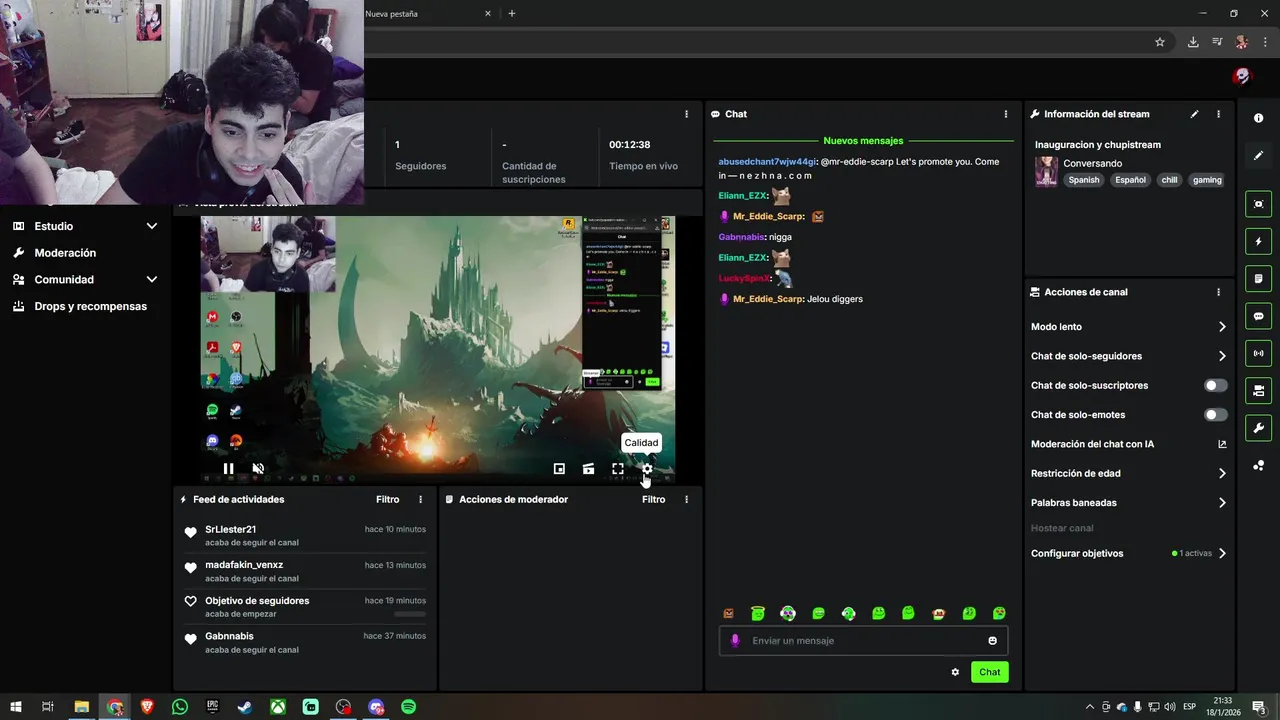1280x720 pixels.
Task: Send message with green Chat button
Action: [x=989, y=672]
